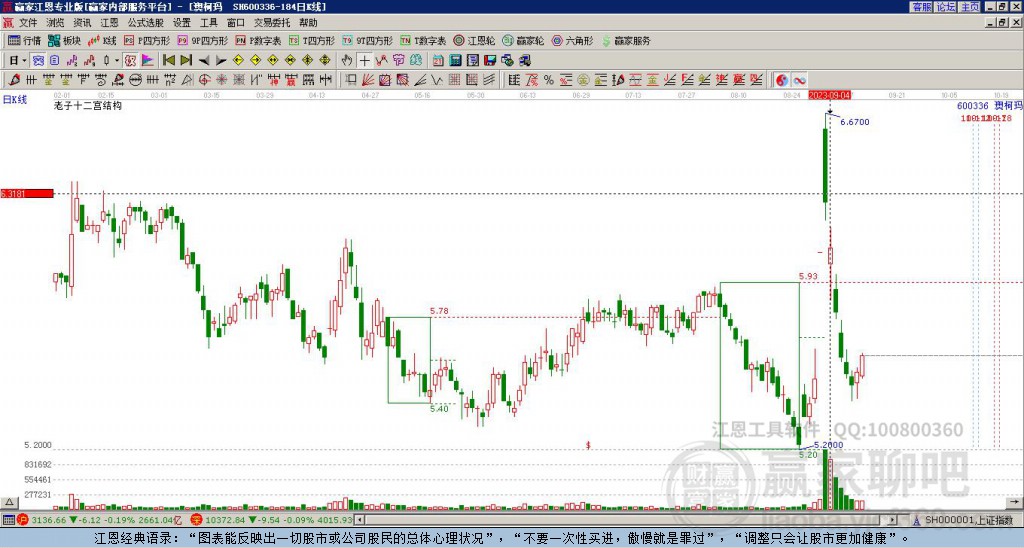Select the fan lines drawing tool
Image resolution: width=1024 pixels, height=548 pixels.
pyautogui.click(x=368, y=80)
